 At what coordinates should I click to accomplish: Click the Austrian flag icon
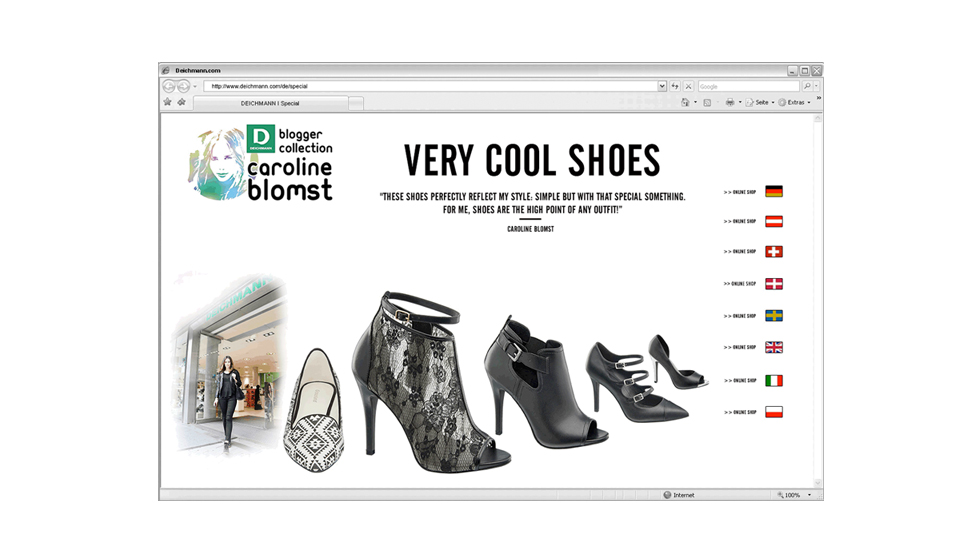[774, 221]
